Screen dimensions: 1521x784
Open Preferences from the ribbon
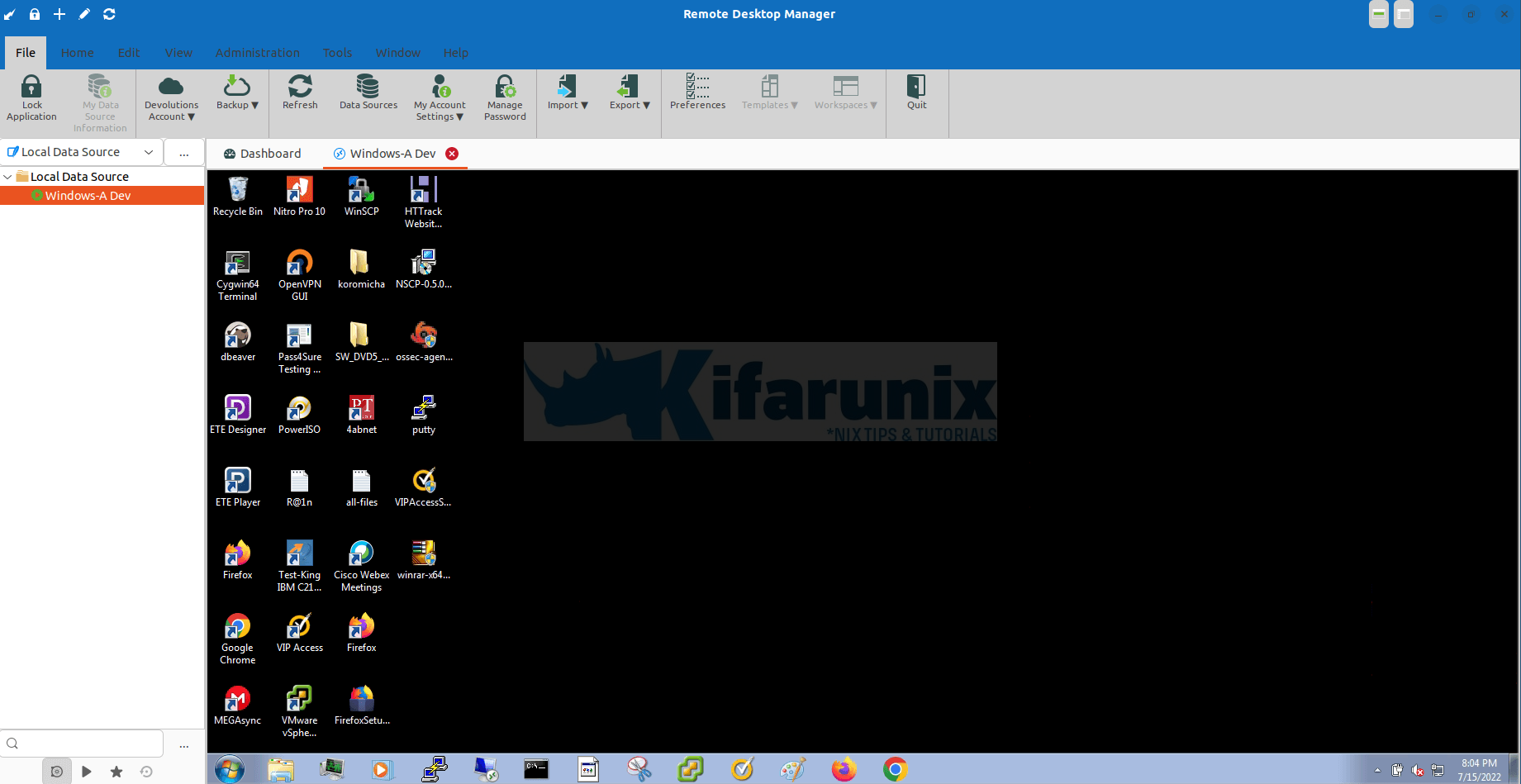696,91
